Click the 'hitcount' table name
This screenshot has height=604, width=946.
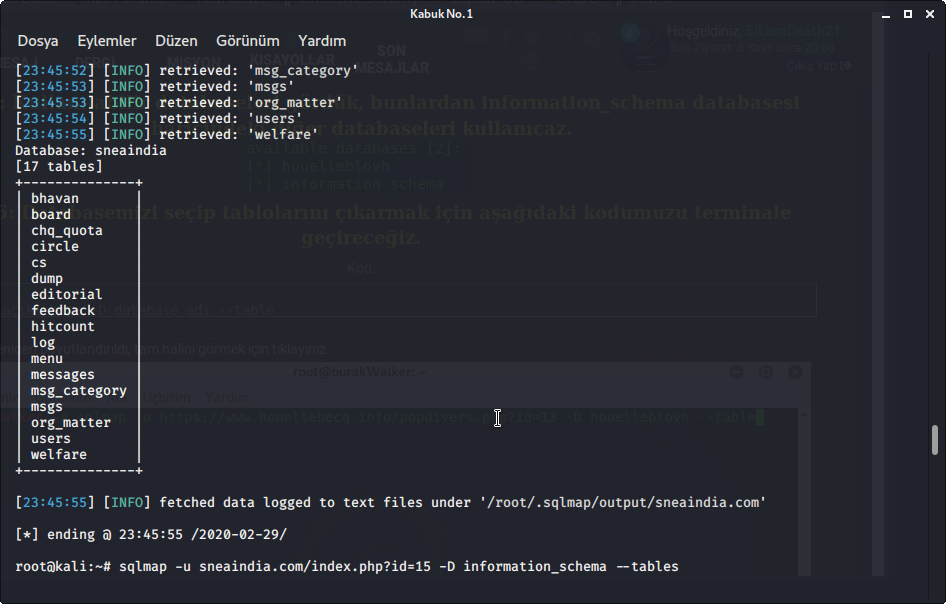pyautogui.click(x=63, y=326)
